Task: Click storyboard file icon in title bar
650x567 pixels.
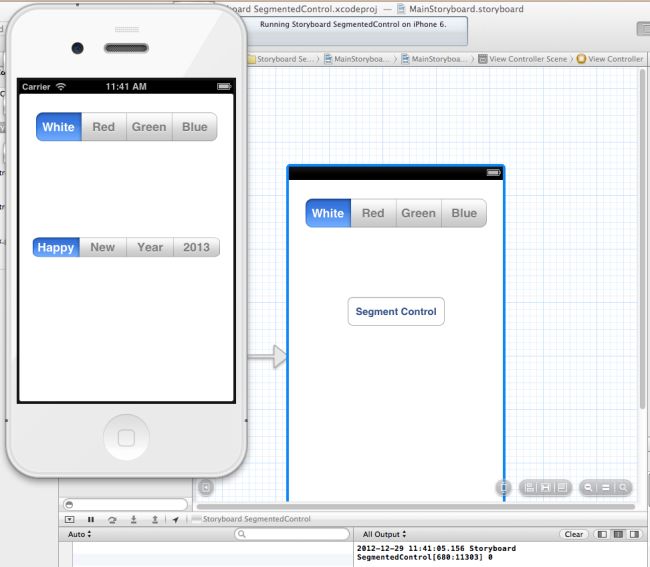Action: 401,9
